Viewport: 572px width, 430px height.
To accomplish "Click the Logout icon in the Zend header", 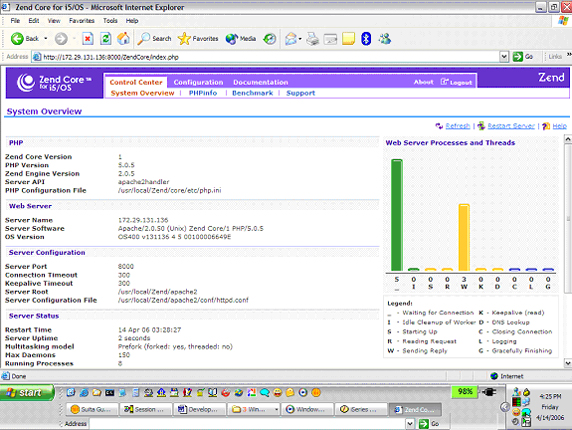I will coord(444,82).
